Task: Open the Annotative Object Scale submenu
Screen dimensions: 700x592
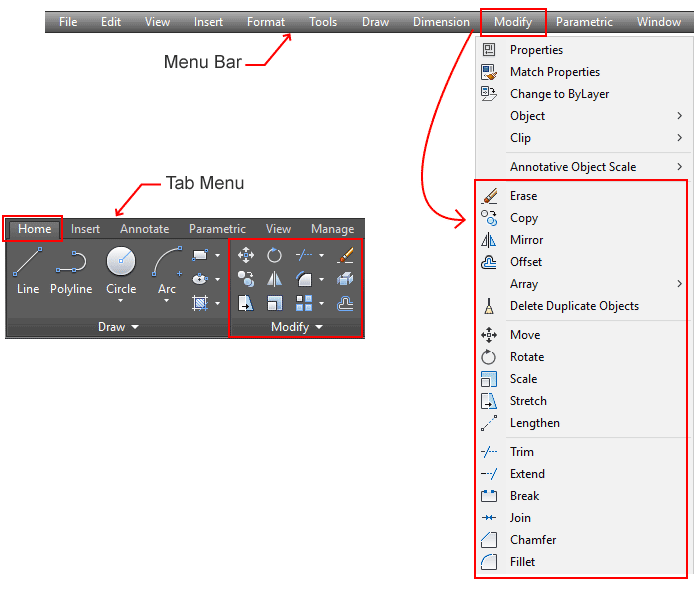Action: [x=583, y=167]
